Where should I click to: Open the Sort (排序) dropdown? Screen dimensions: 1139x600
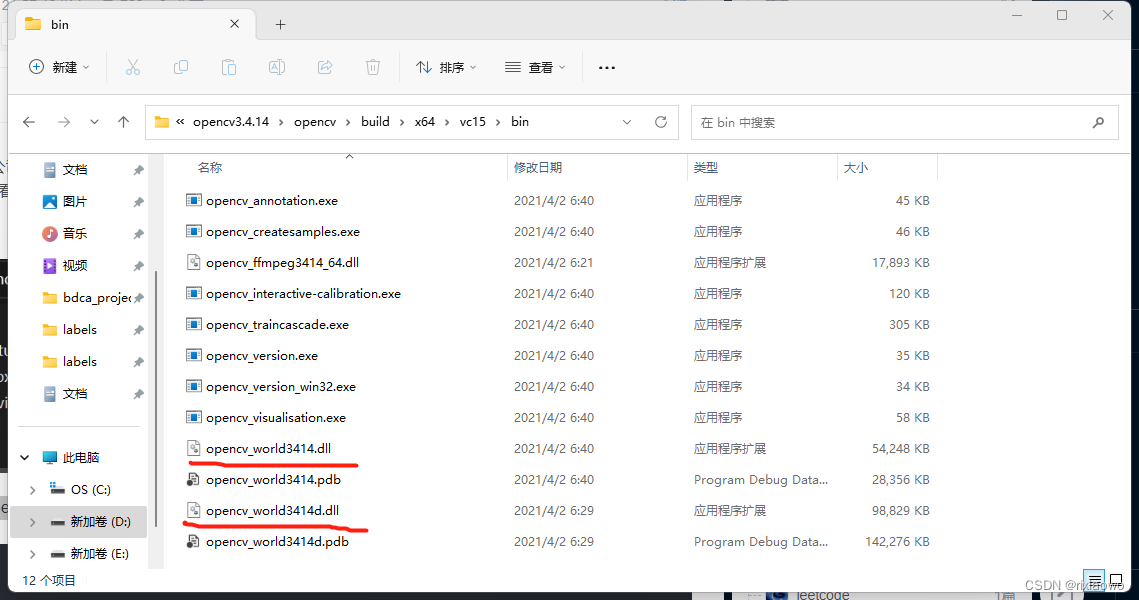pyautogui.click(x=446, y=68)
